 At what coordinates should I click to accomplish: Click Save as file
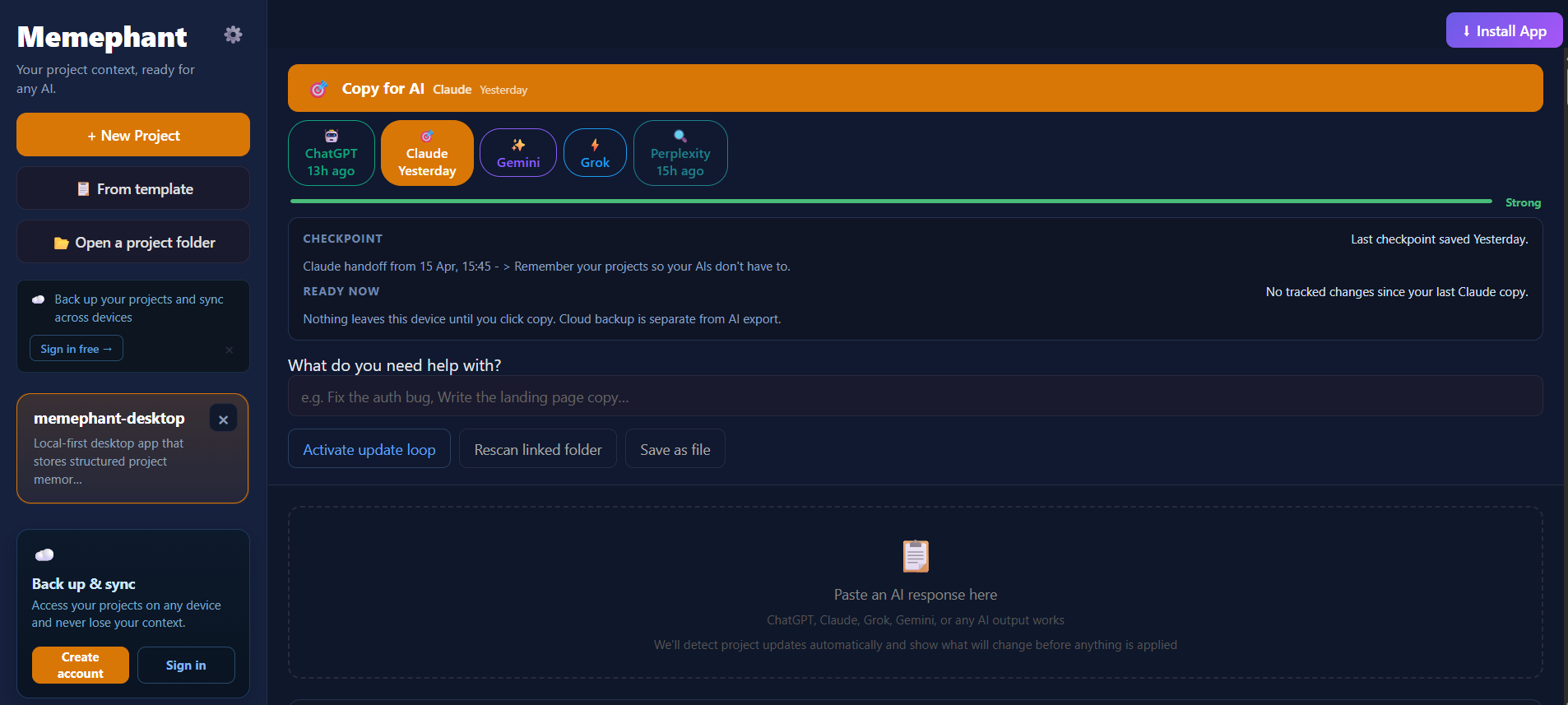[675, 449]
